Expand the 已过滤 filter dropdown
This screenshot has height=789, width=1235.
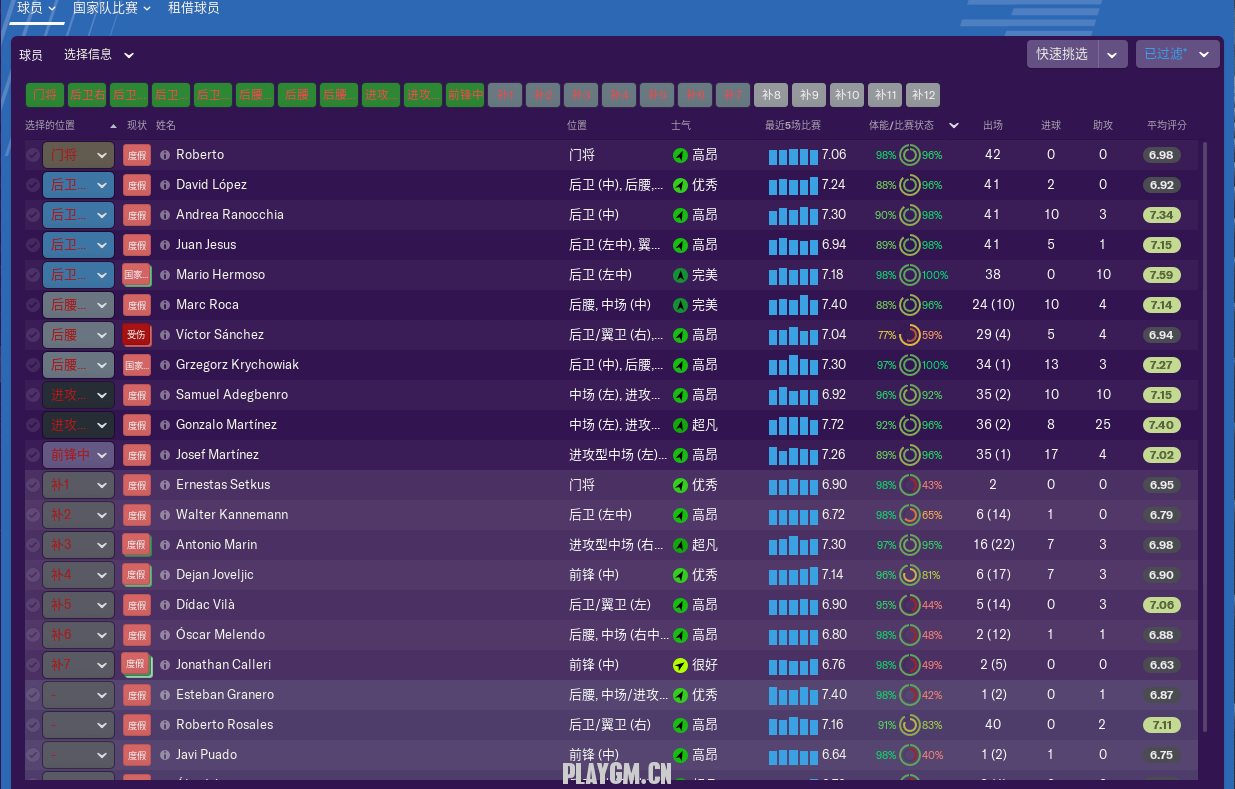pos(1177,54)
